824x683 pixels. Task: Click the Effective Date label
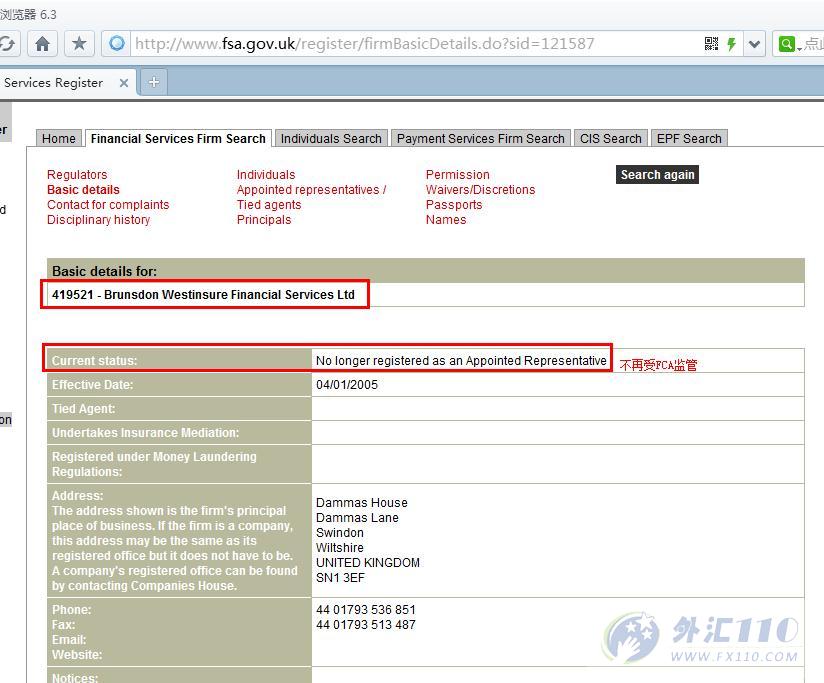coord(92,385)
